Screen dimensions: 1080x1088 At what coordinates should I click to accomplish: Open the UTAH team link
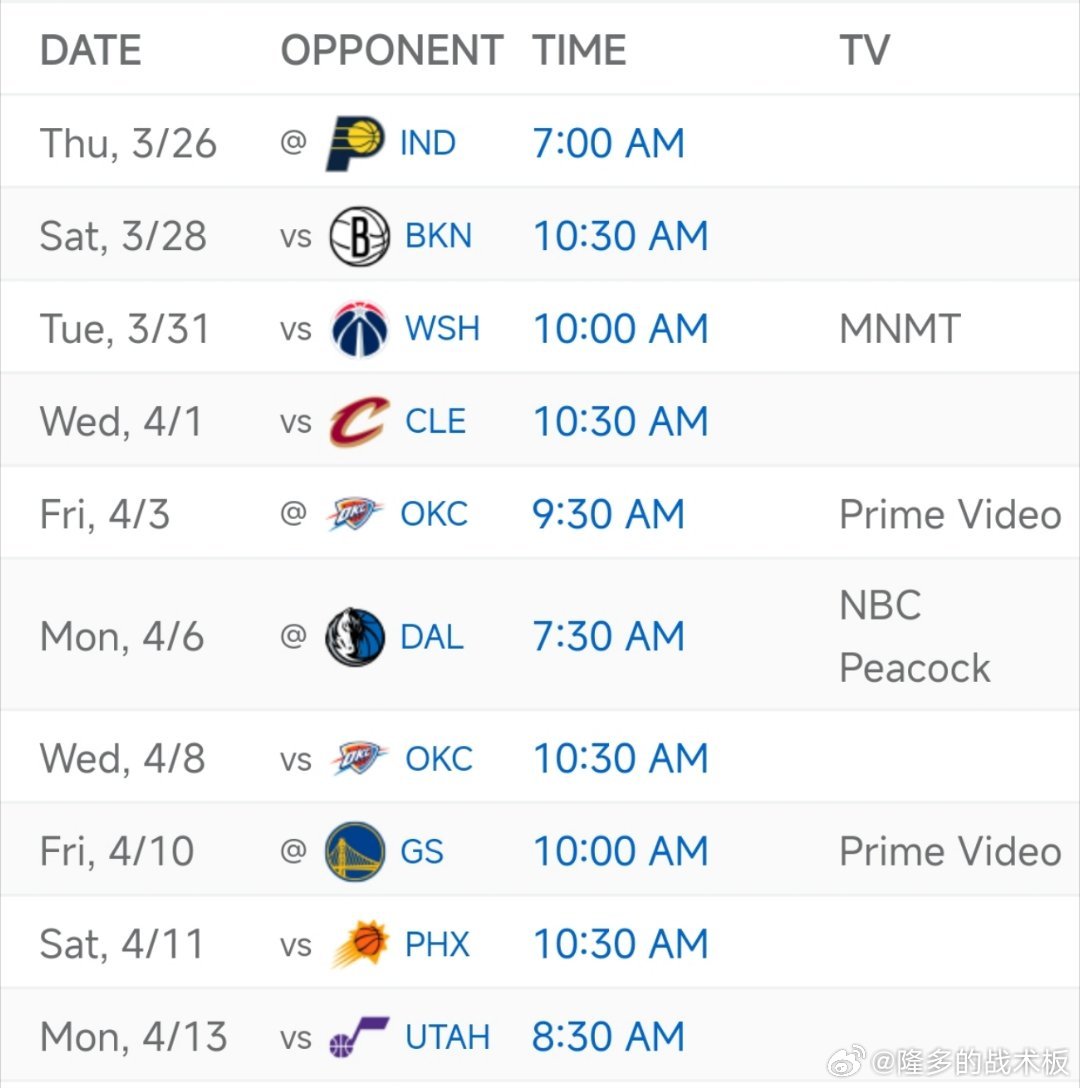[447, 1037]
